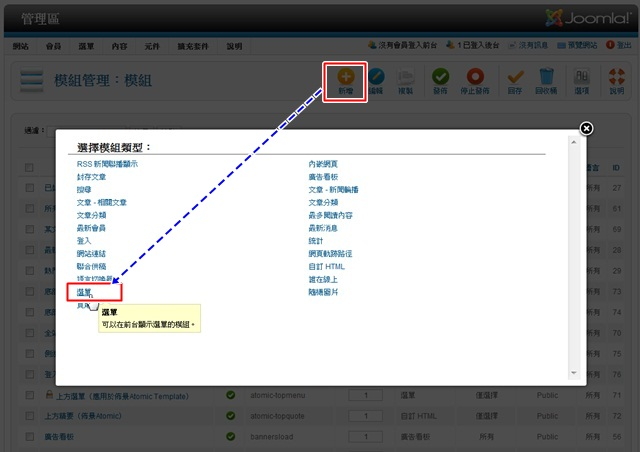Select 隨機圖片 module type
640x452 pixels.
pyautogui.click(x=323, y=292)
